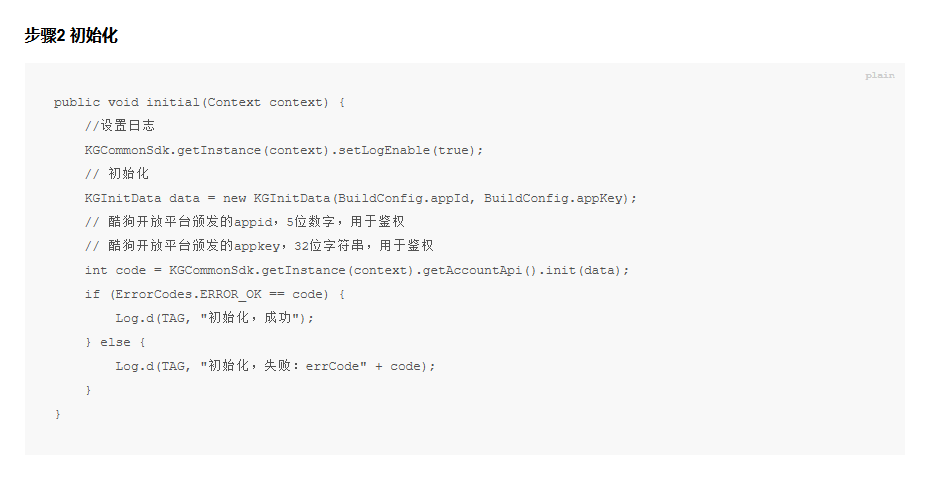Click the setLogEnable(true) code line

283,150
